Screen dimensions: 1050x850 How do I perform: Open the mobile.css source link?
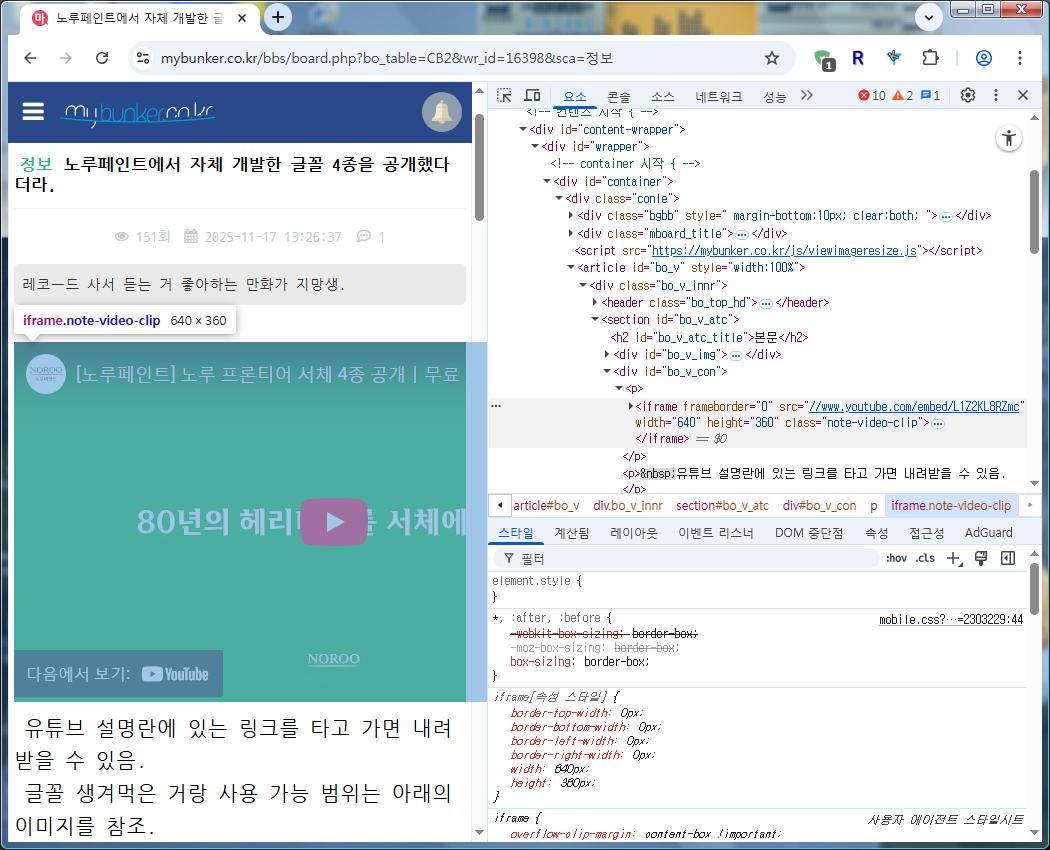click(x=950, y=620)
